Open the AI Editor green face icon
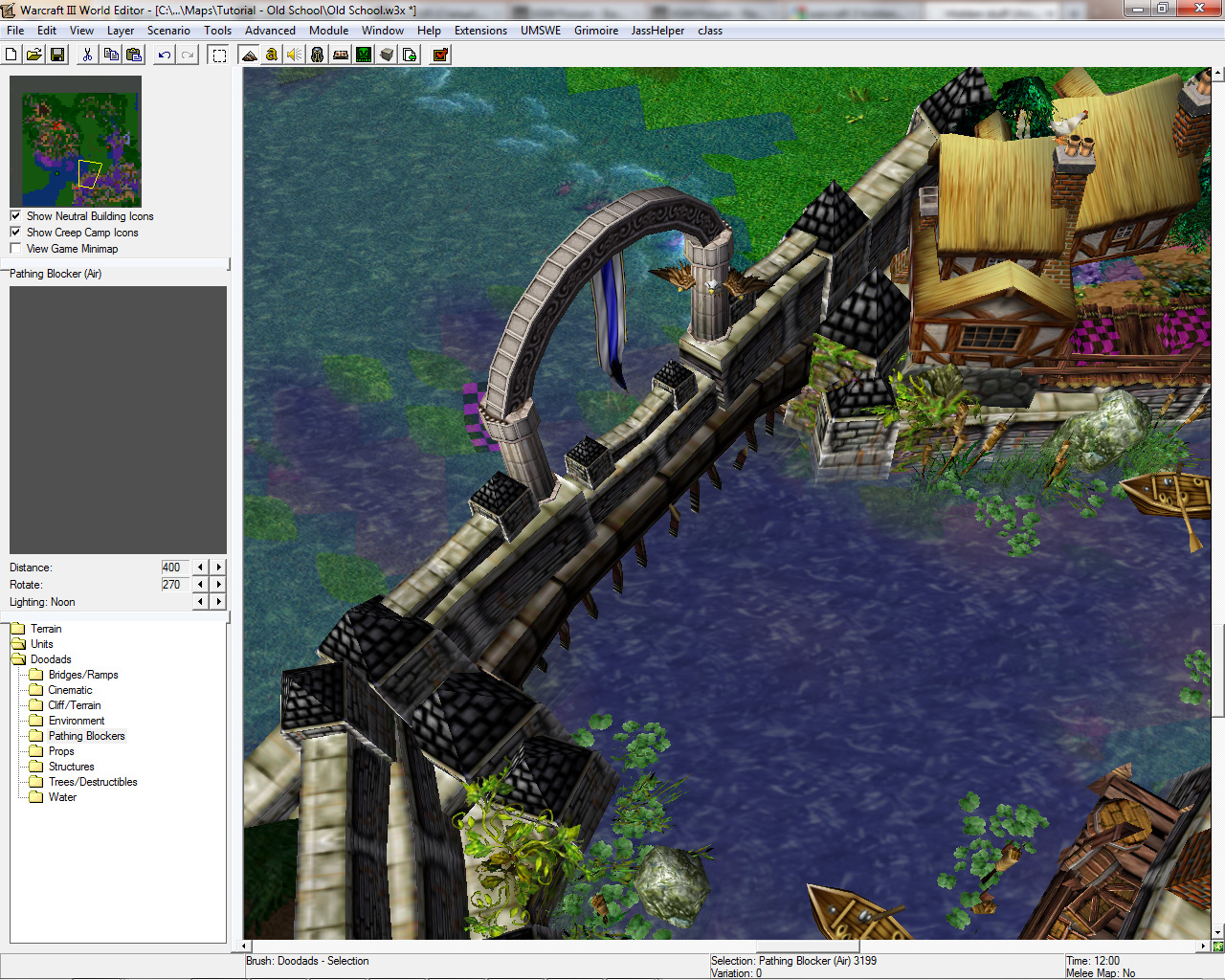 coord(364,55)
